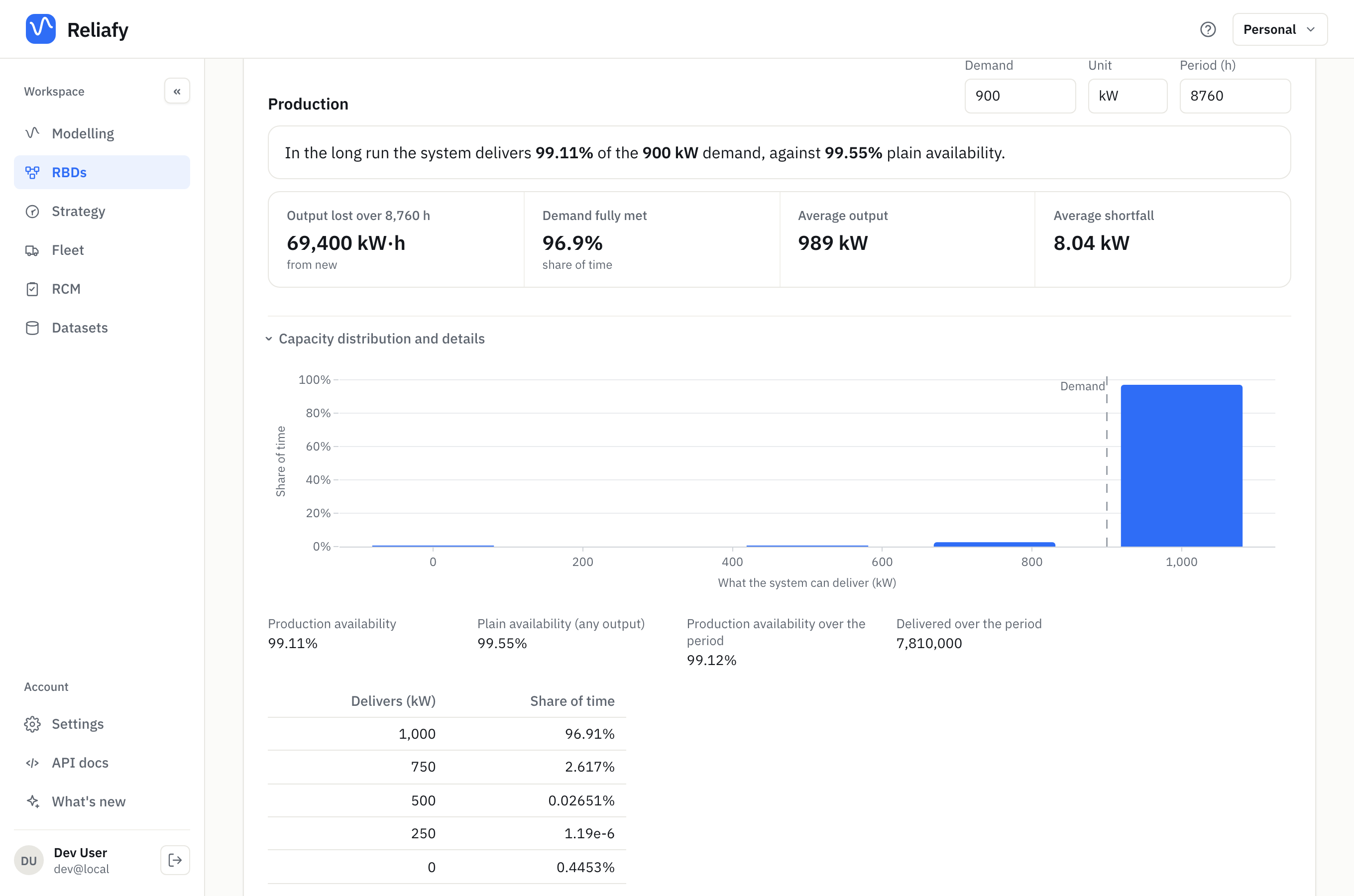Click the 69,400 kW·h output lost value
Viewport: 1354px width, 896px height.
coord(346,243)
